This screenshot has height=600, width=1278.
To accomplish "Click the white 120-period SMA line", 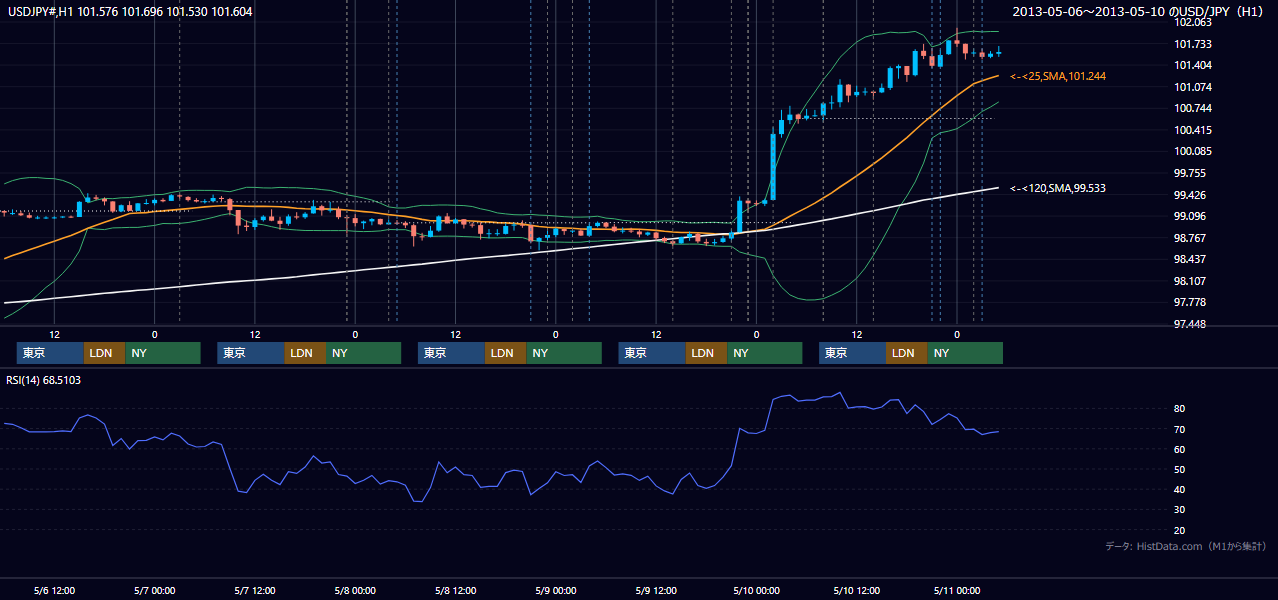I will (500, 256).
